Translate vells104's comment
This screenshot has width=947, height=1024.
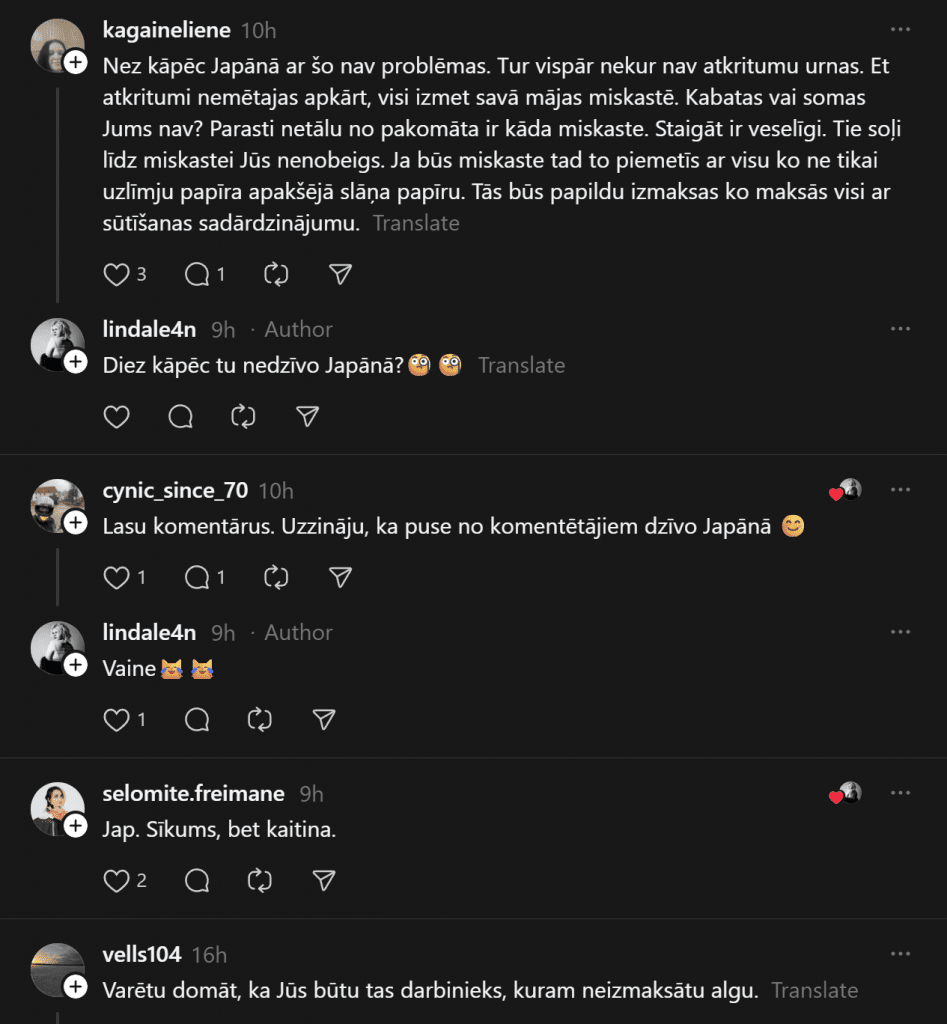(814, 990)
